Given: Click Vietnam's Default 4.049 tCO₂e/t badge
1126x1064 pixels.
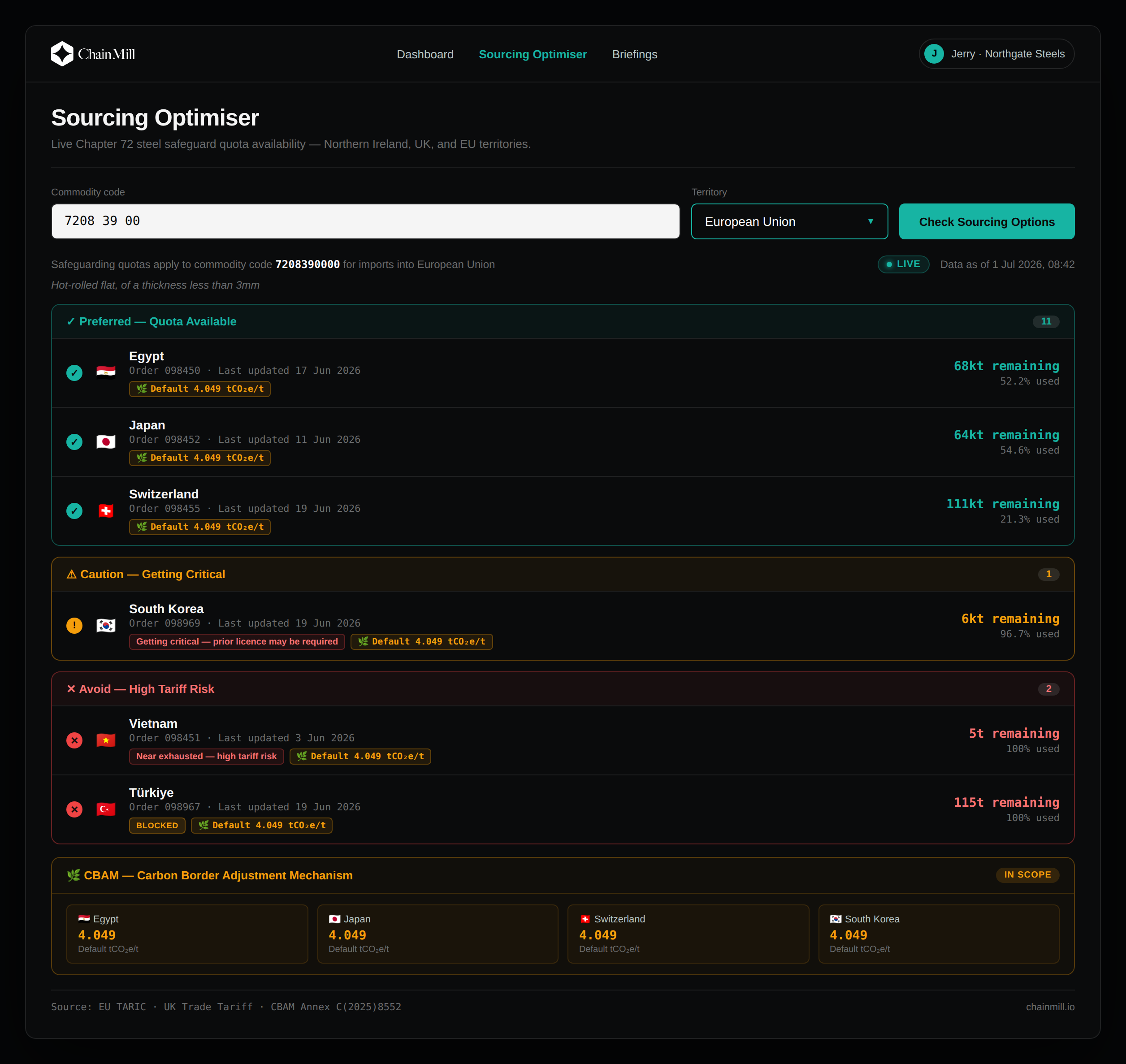Looking at the screenshot, I should tap(360, 756).
